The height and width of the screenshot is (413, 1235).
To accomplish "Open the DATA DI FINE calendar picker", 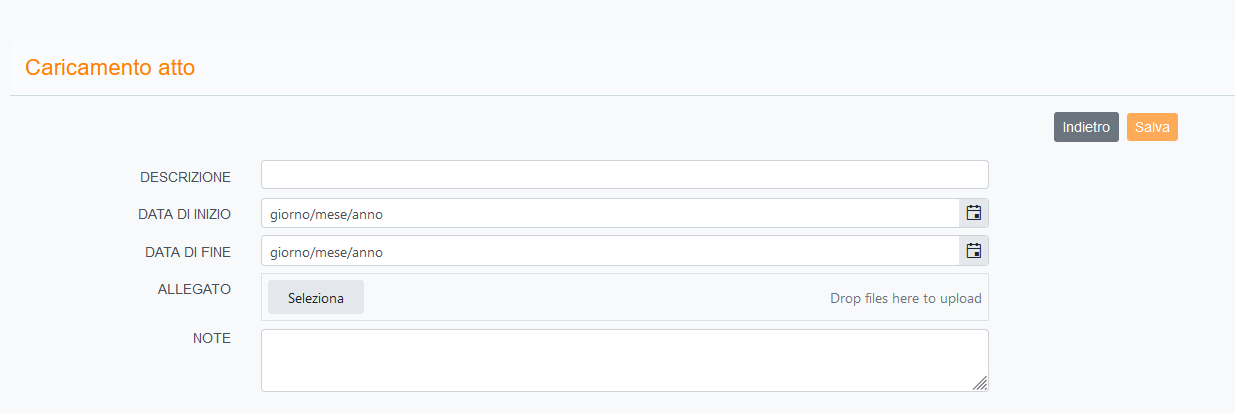I will click(x=974, y=251).
